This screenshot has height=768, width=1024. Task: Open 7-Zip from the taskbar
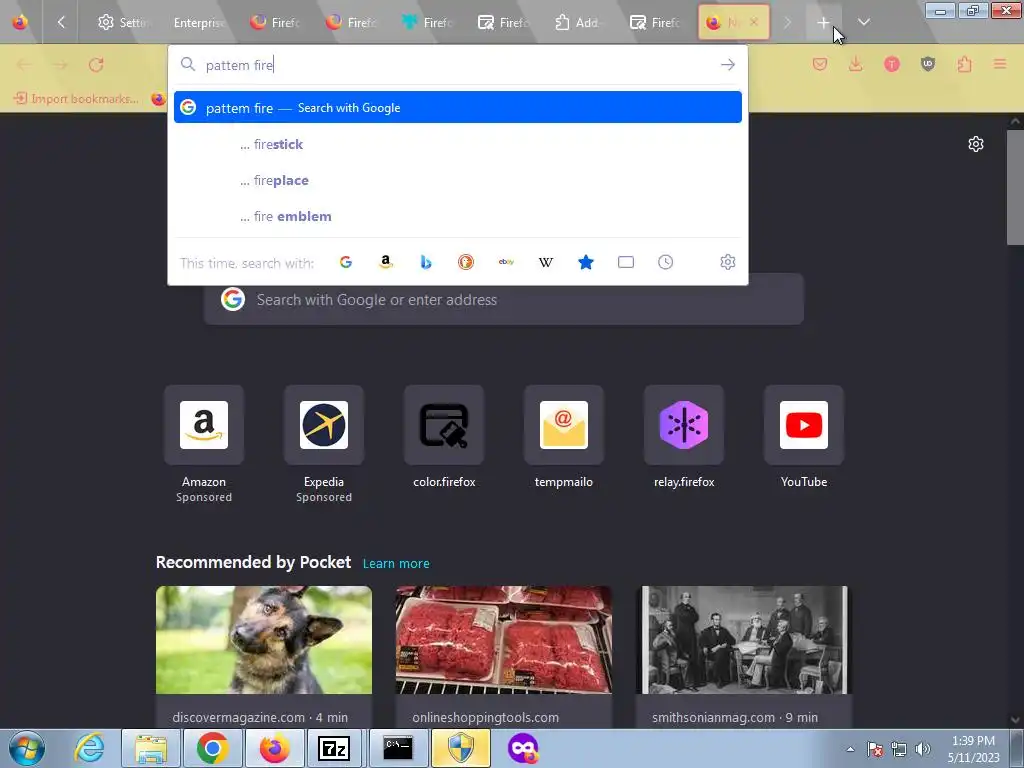[x=334, y=748]
